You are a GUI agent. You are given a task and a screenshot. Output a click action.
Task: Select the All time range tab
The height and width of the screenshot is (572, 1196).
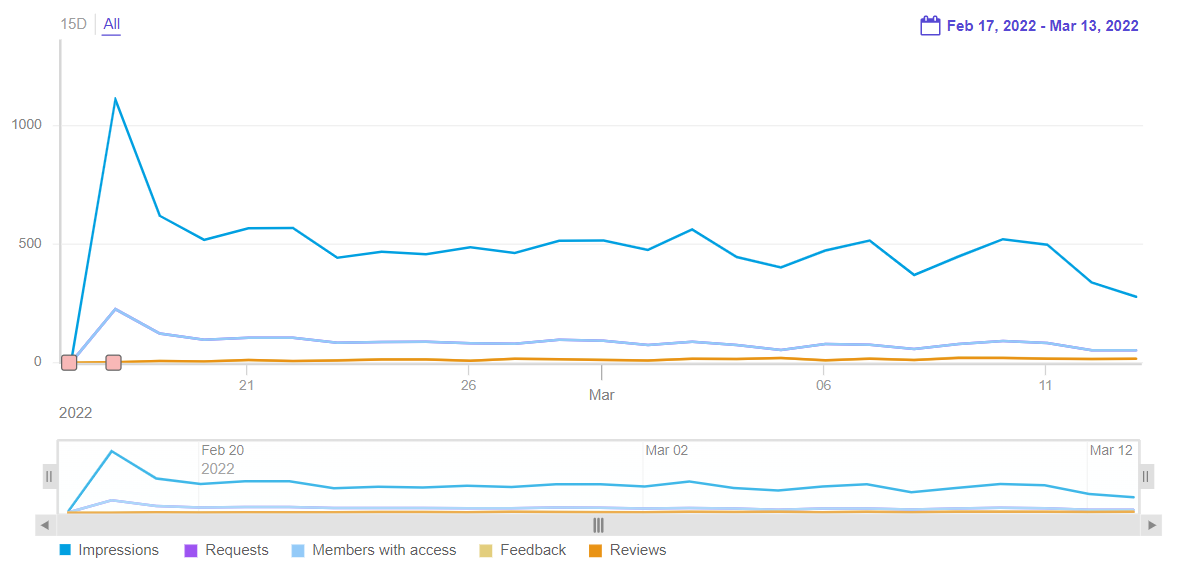[x=111, y=24]
